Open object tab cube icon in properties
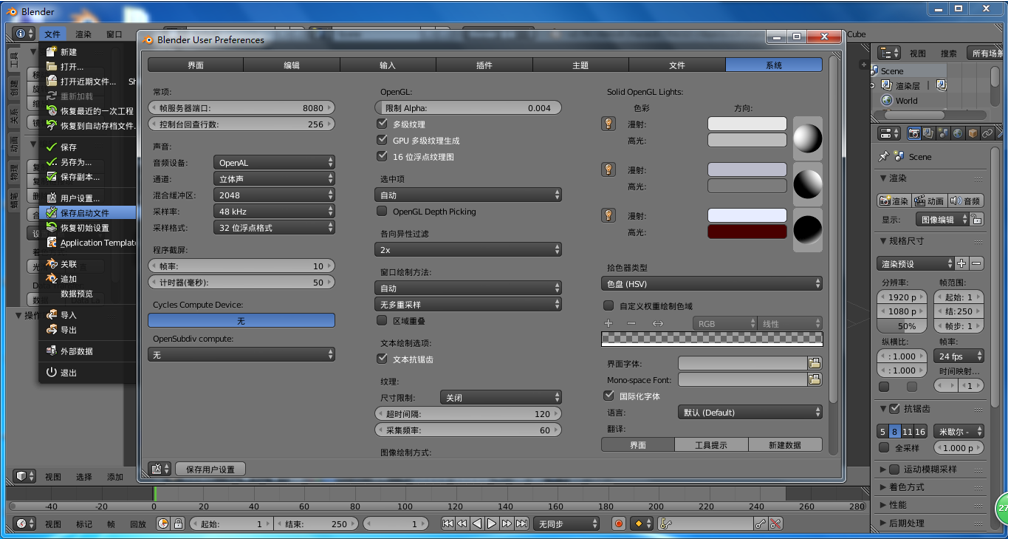 point(972,133)
